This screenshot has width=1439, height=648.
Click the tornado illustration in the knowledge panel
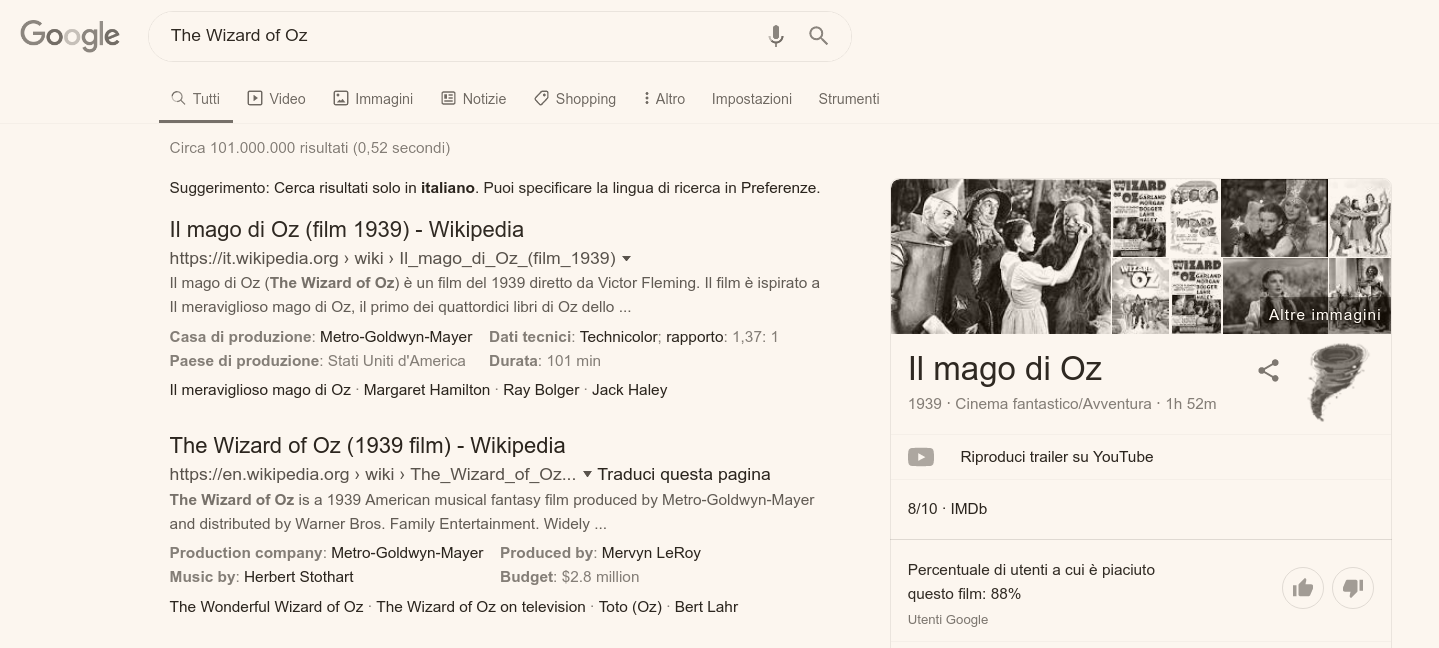coord(1340,381)
